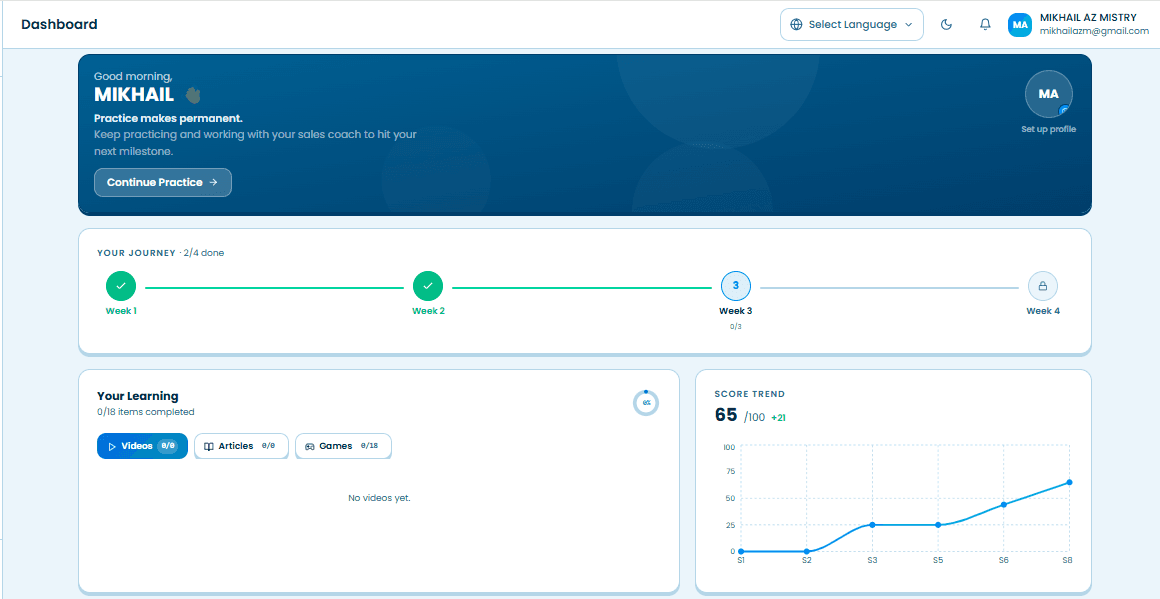The image size is (1160, 599).
Task: Click the locked Week 4 step icon
Action: pos(1042,285)
